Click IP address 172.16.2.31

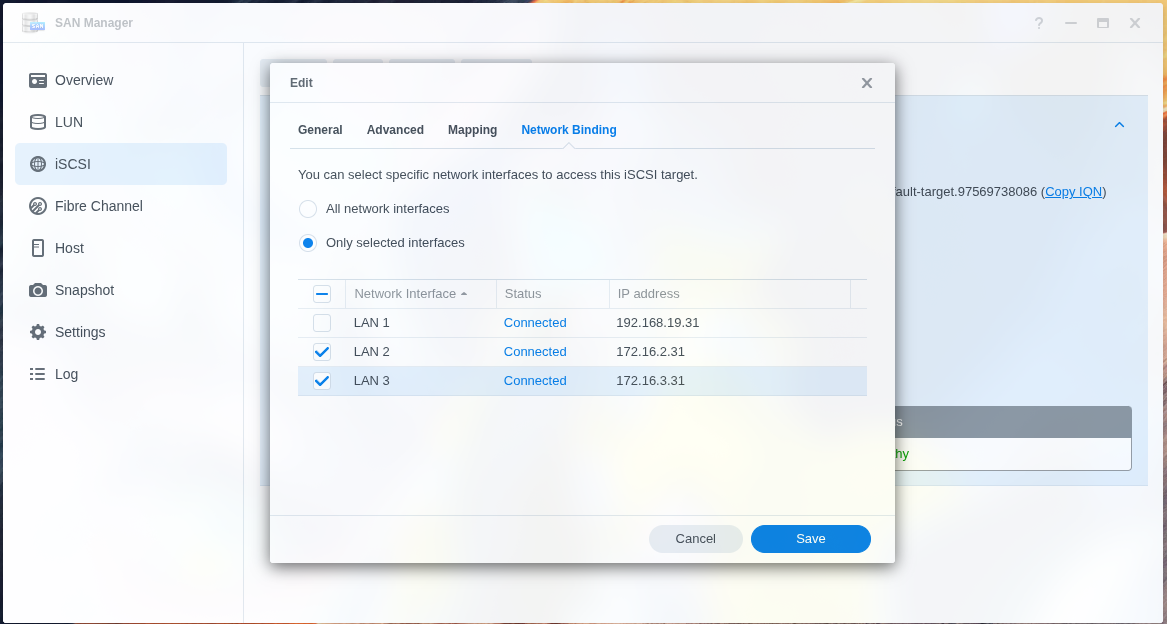[650, 352]
